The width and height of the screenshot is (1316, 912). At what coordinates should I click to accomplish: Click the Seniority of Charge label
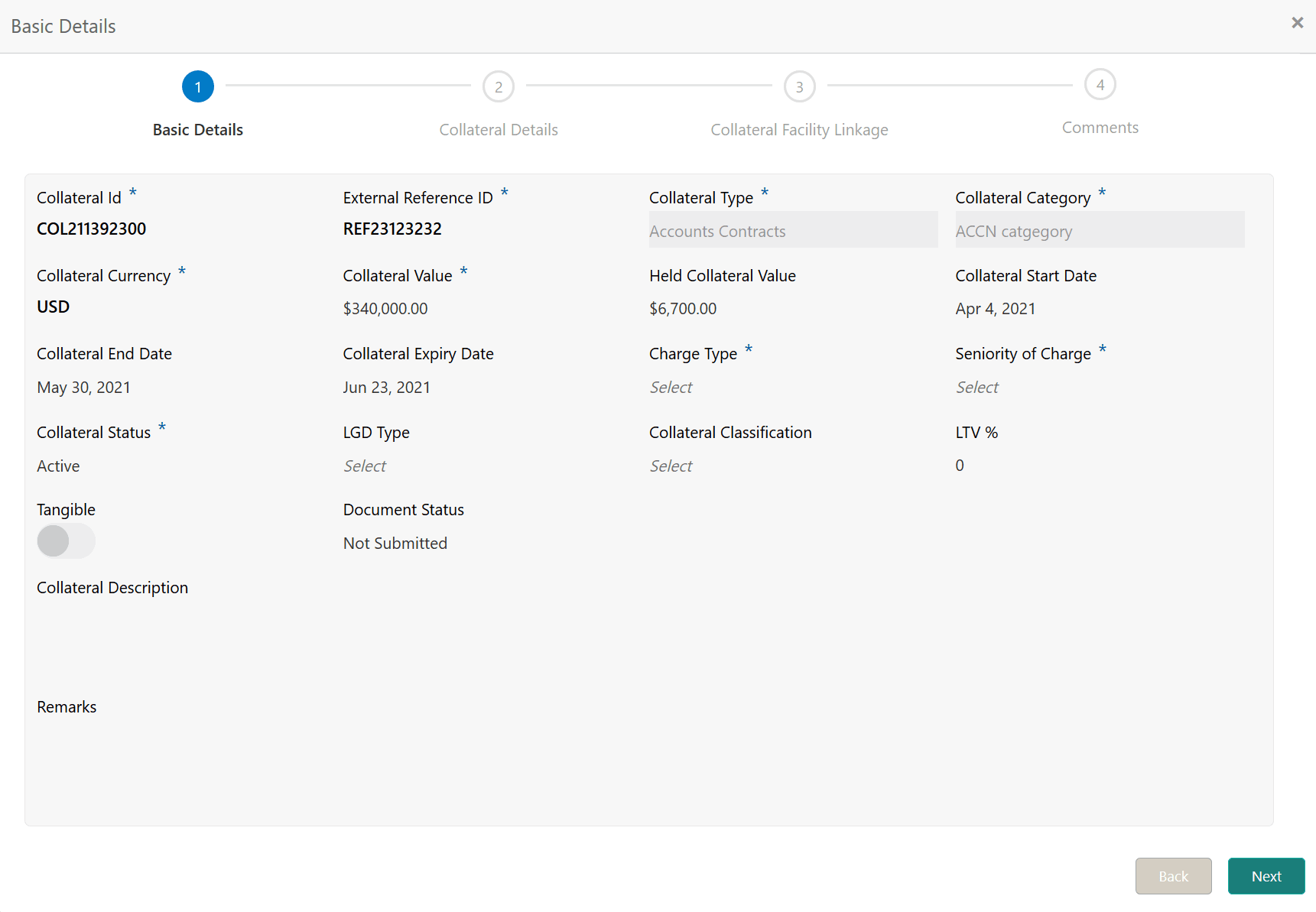pyautogui.click(x=1023, y=354)
